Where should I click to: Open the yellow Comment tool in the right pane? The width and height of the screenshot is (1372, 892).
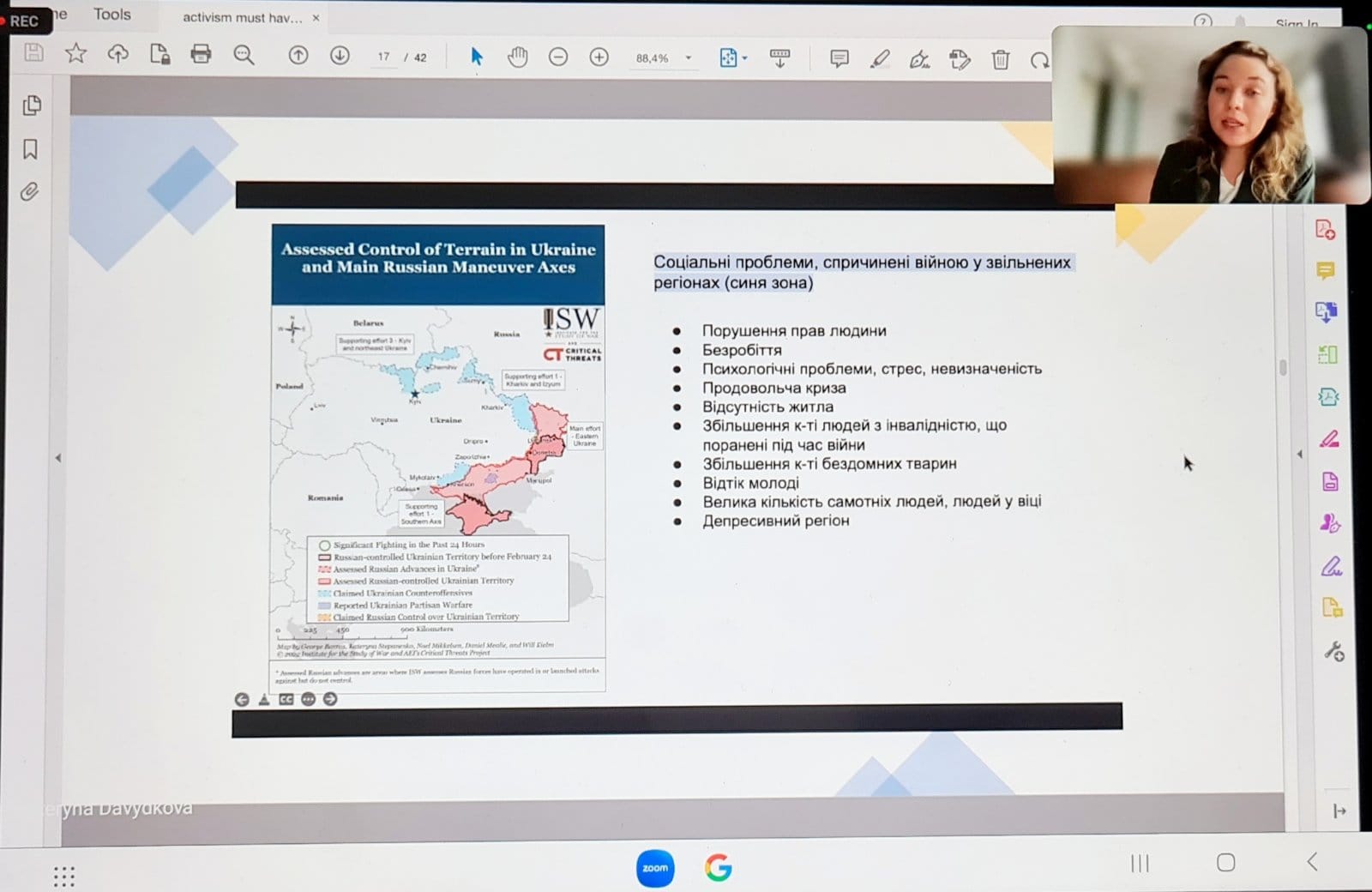pyautogui.click(x=1325, y=271)
